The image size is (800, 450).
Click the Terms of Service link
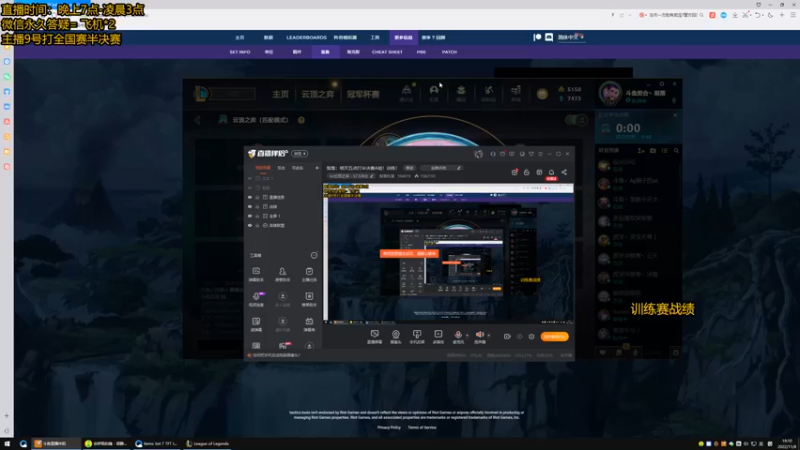coord(422,428)
